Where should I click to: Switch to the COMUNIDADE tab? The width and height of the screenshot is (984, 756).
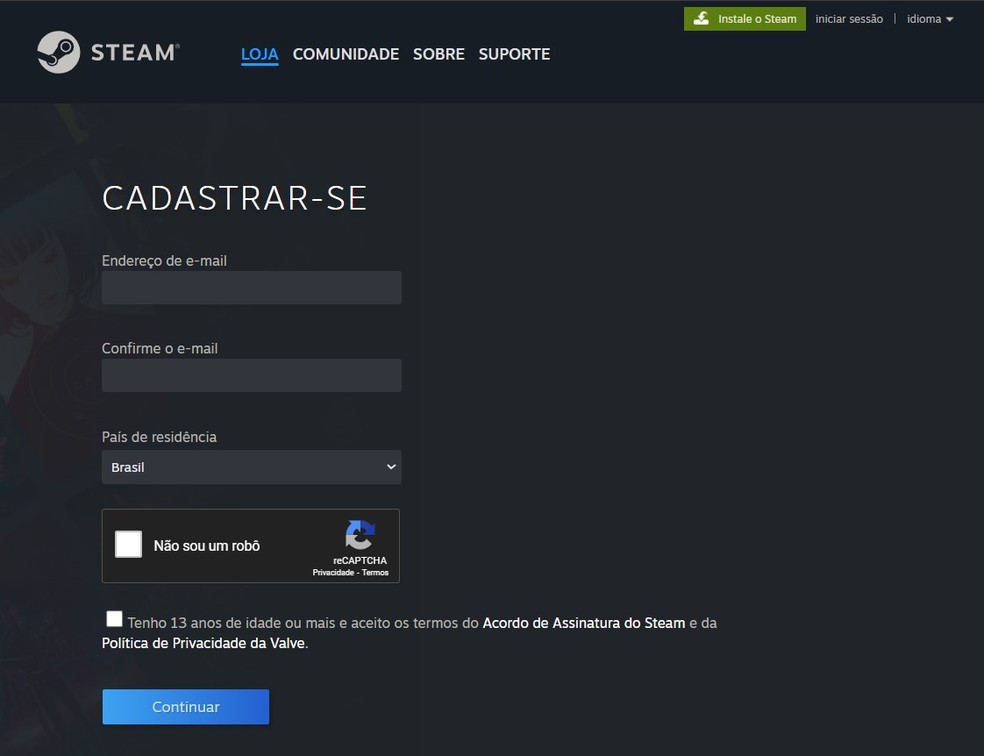tap(345, 54)
